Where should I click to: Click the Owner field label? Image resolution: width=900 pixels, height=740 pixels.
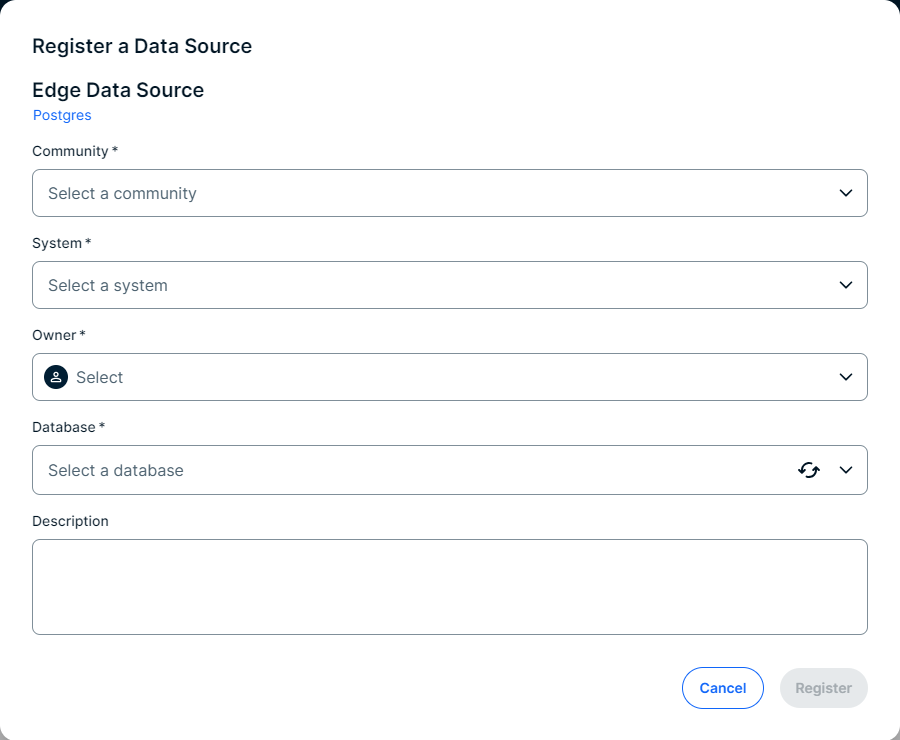point(54,335)
